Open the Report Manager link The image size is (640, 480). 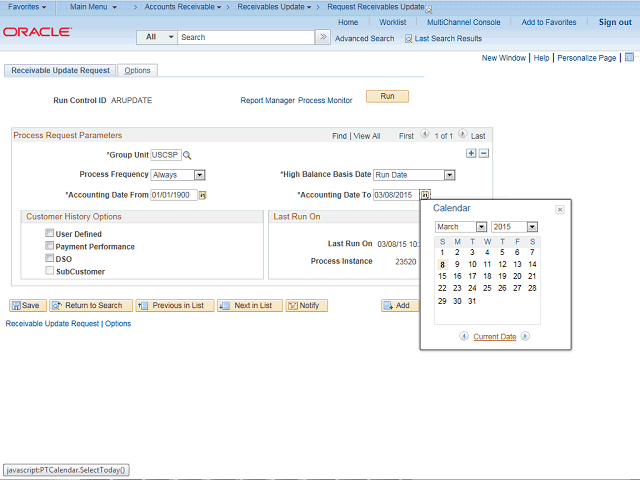pos(267,100)
